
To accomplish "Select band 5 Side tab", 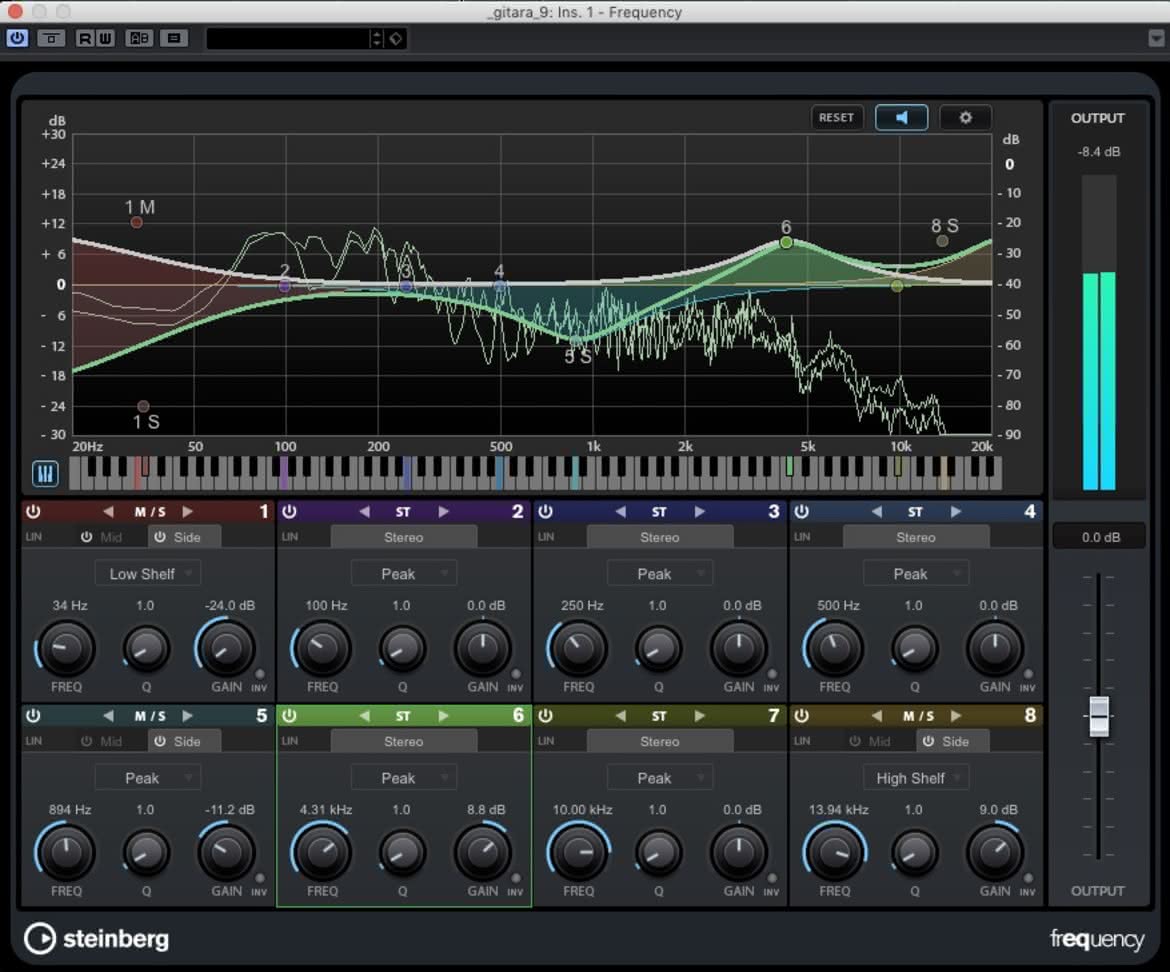I will [184, 741].
